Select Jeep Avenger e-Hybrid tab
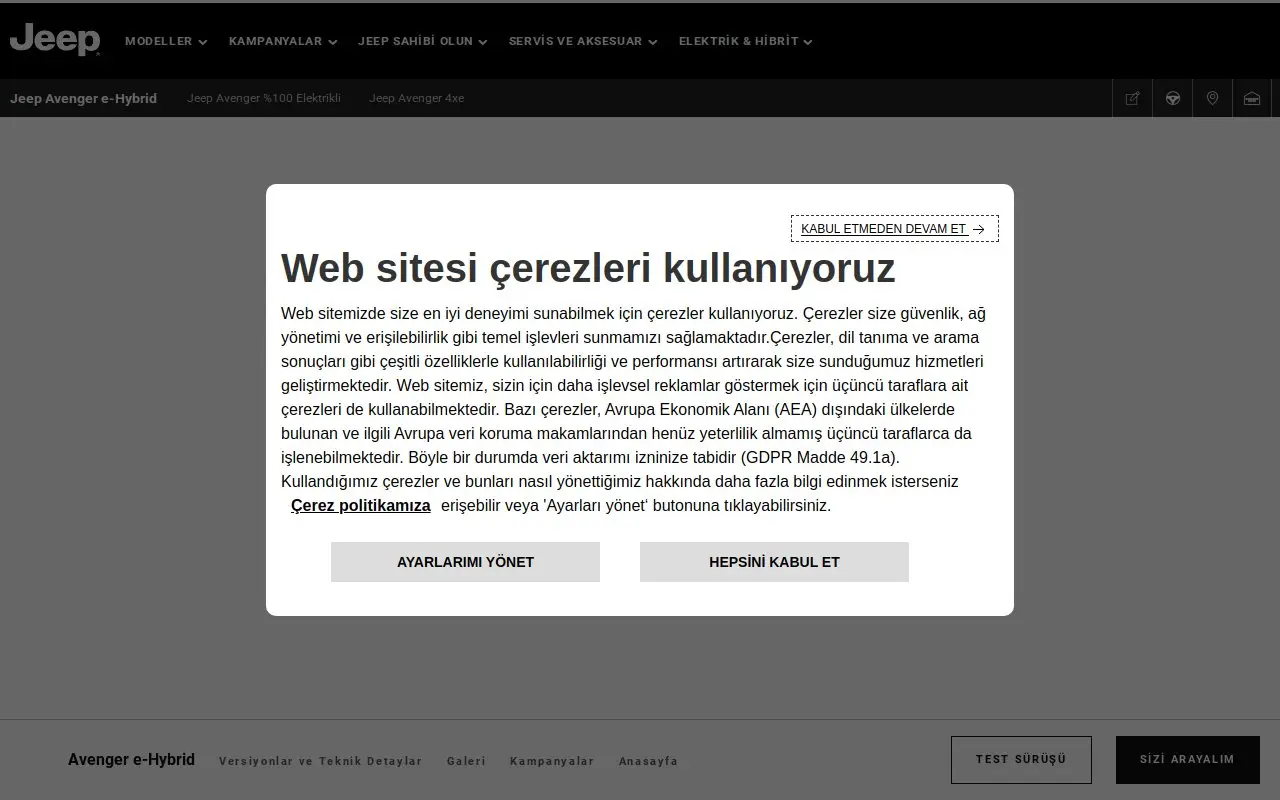This screenshot has height=800, width=1280. pyautogui.click(x=83, y=98)
